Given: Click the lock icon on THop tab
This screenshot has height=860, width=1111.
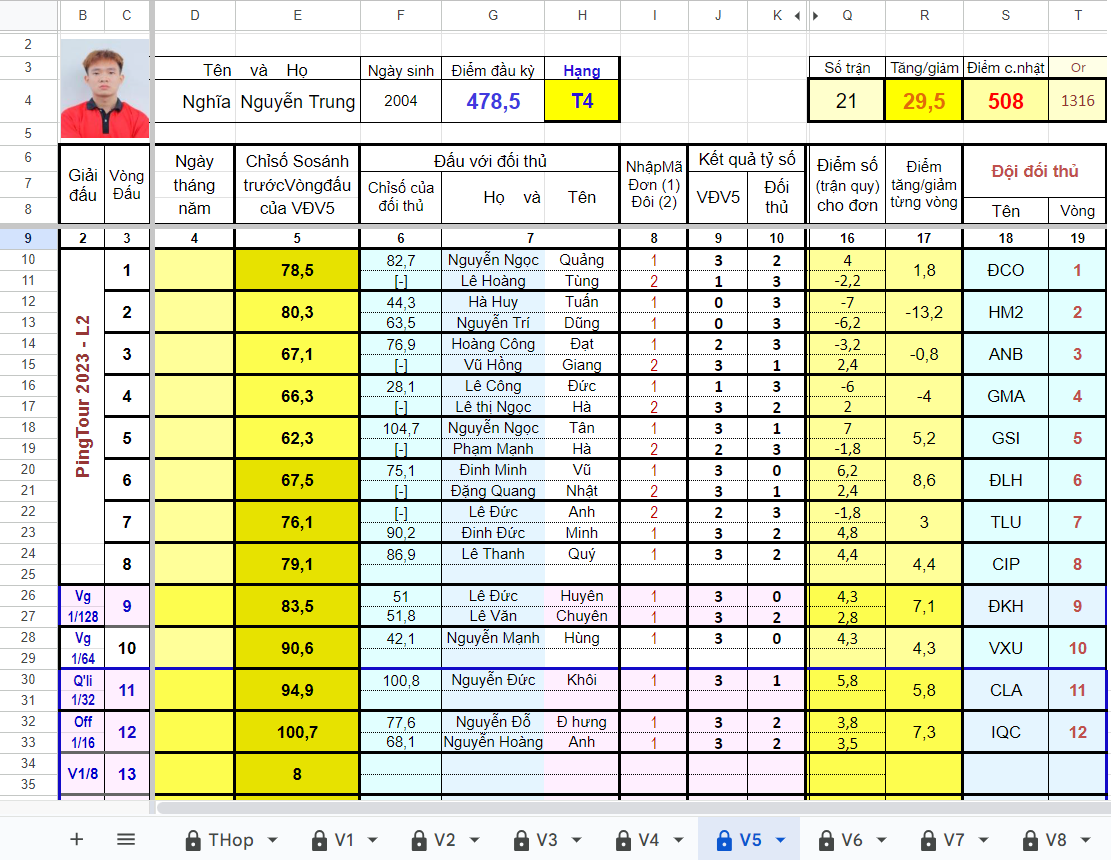Looking at the screenshot, I should [193, 840].
